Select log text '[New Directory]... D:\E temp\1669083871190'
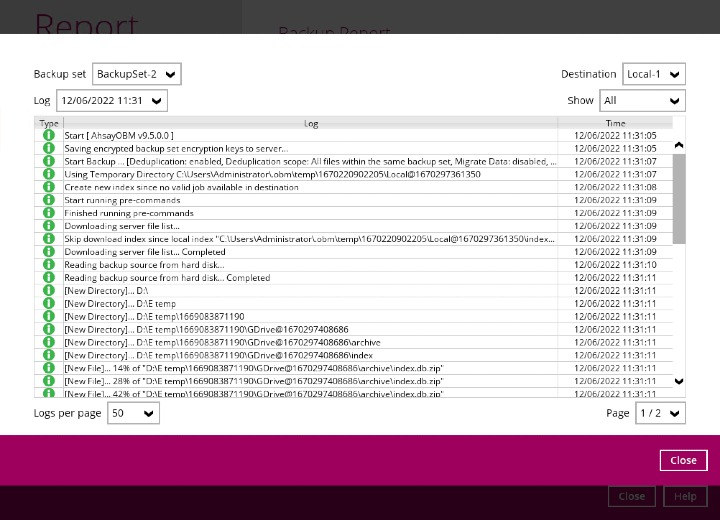720x520 pixels. [x=154, y=317]
